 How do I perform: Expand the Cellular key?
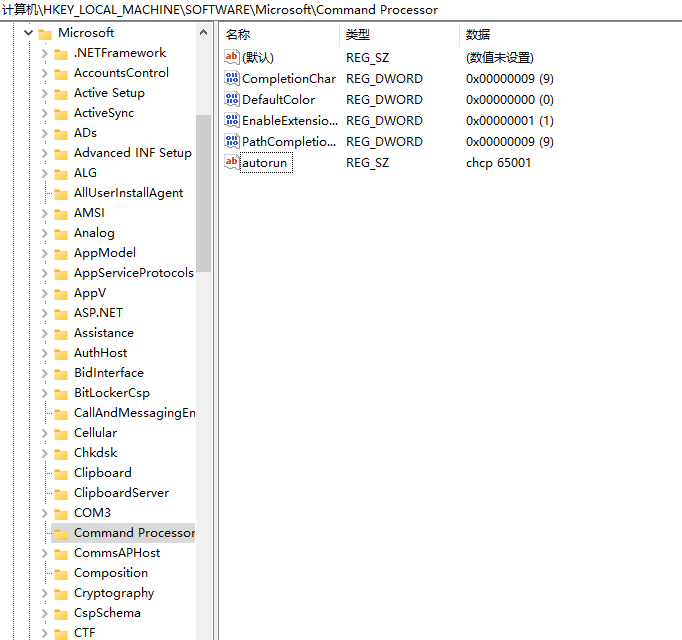coord(44,433)
